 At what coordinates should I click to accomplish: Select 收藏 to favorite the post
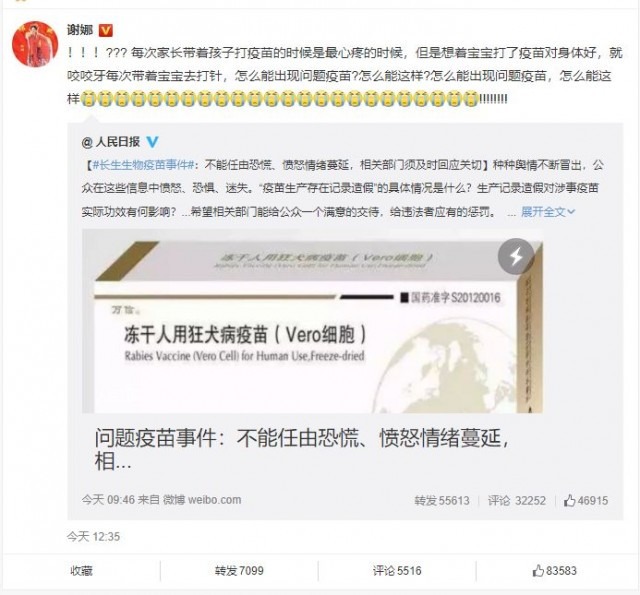[81, 571]
